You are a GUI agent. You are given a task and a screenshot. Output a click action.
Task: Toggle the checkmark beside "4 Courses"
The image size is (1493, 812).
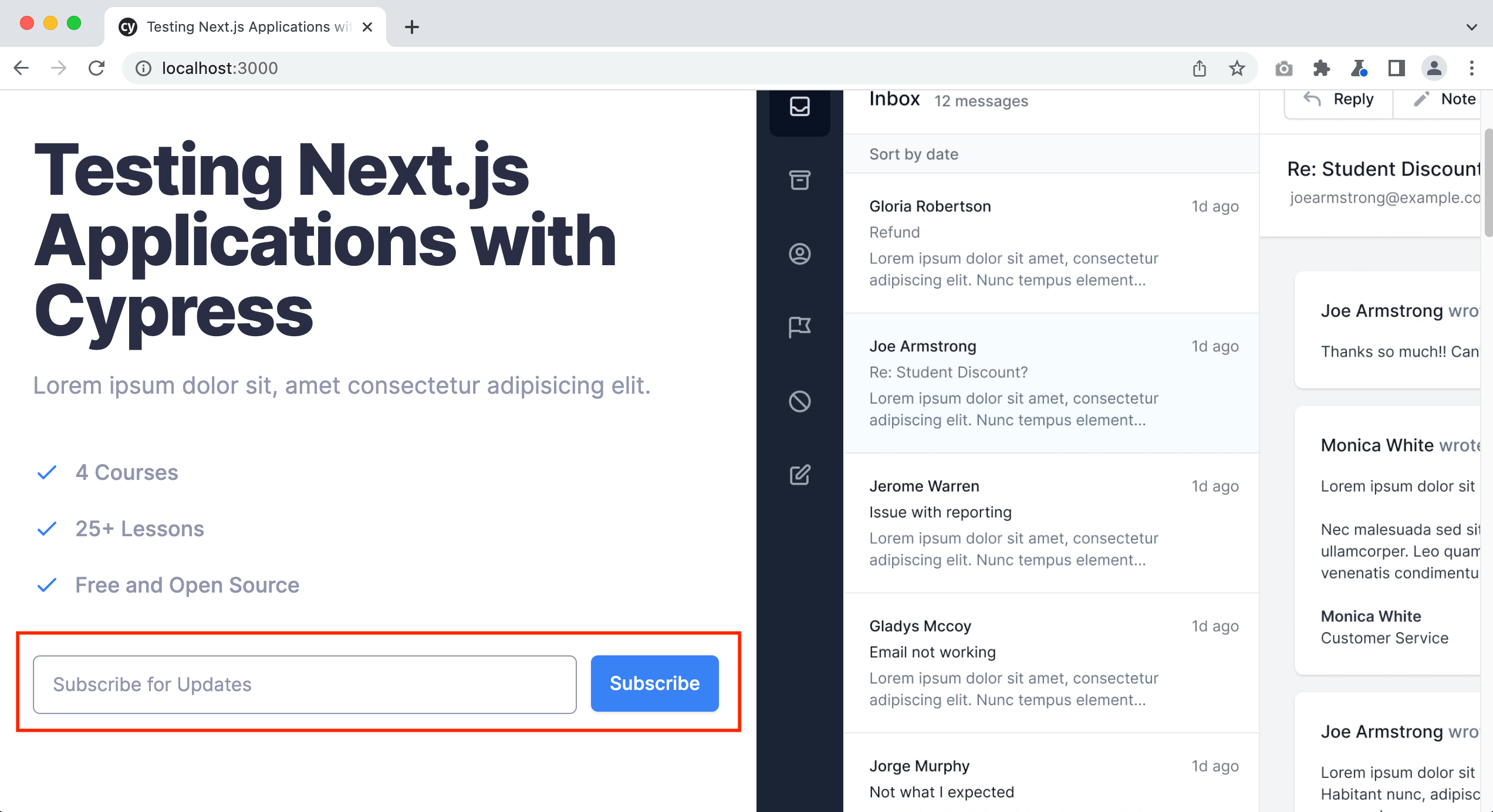tap(47, 472)
